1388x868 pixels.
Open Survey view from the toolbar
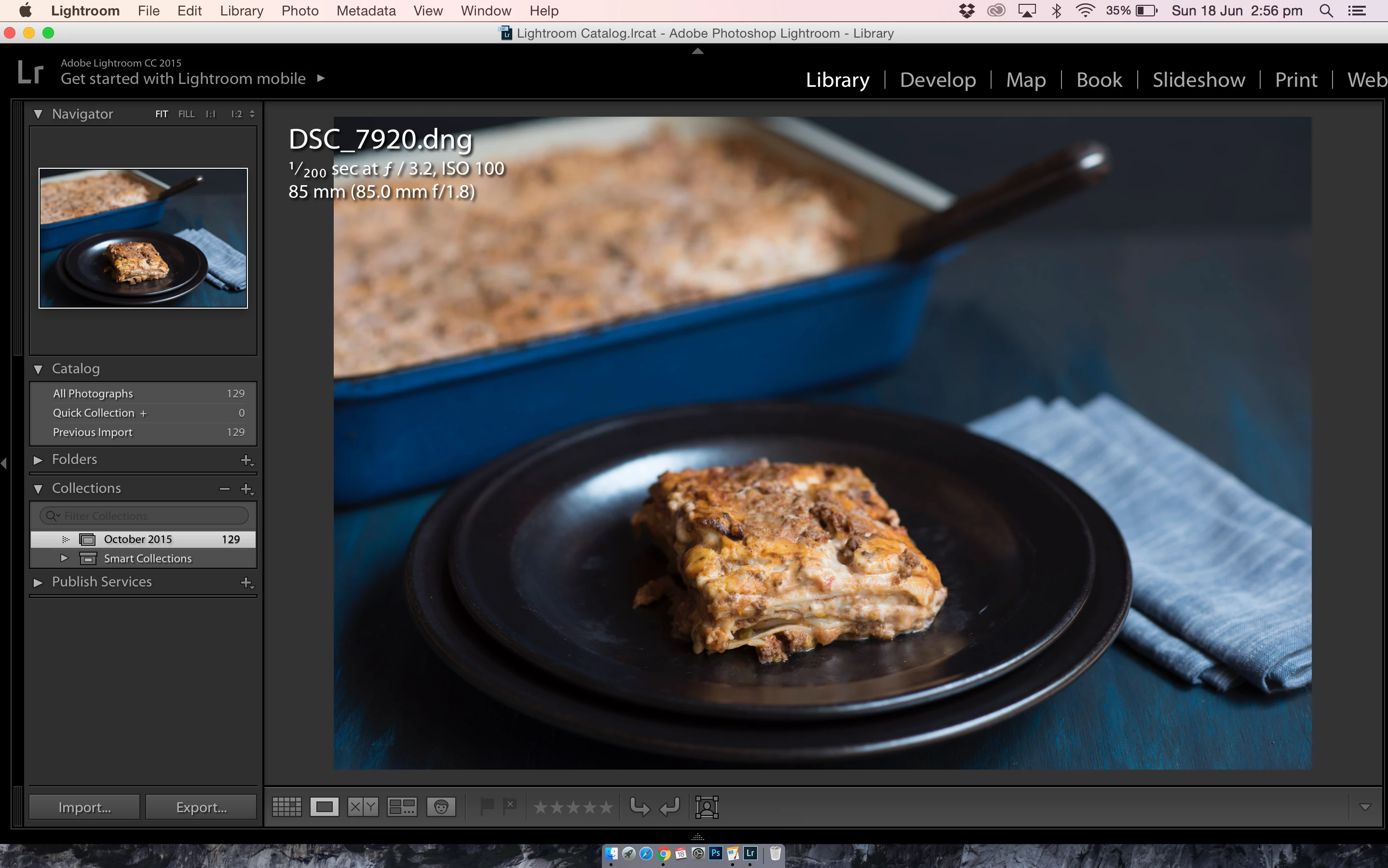402,807
